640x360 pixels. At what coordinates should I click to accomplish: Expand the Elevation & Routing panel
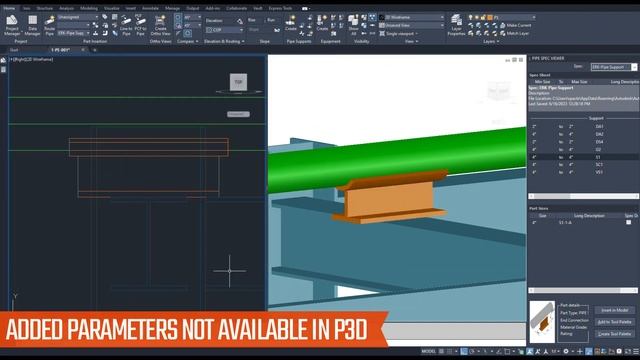(x=224, y=41)
